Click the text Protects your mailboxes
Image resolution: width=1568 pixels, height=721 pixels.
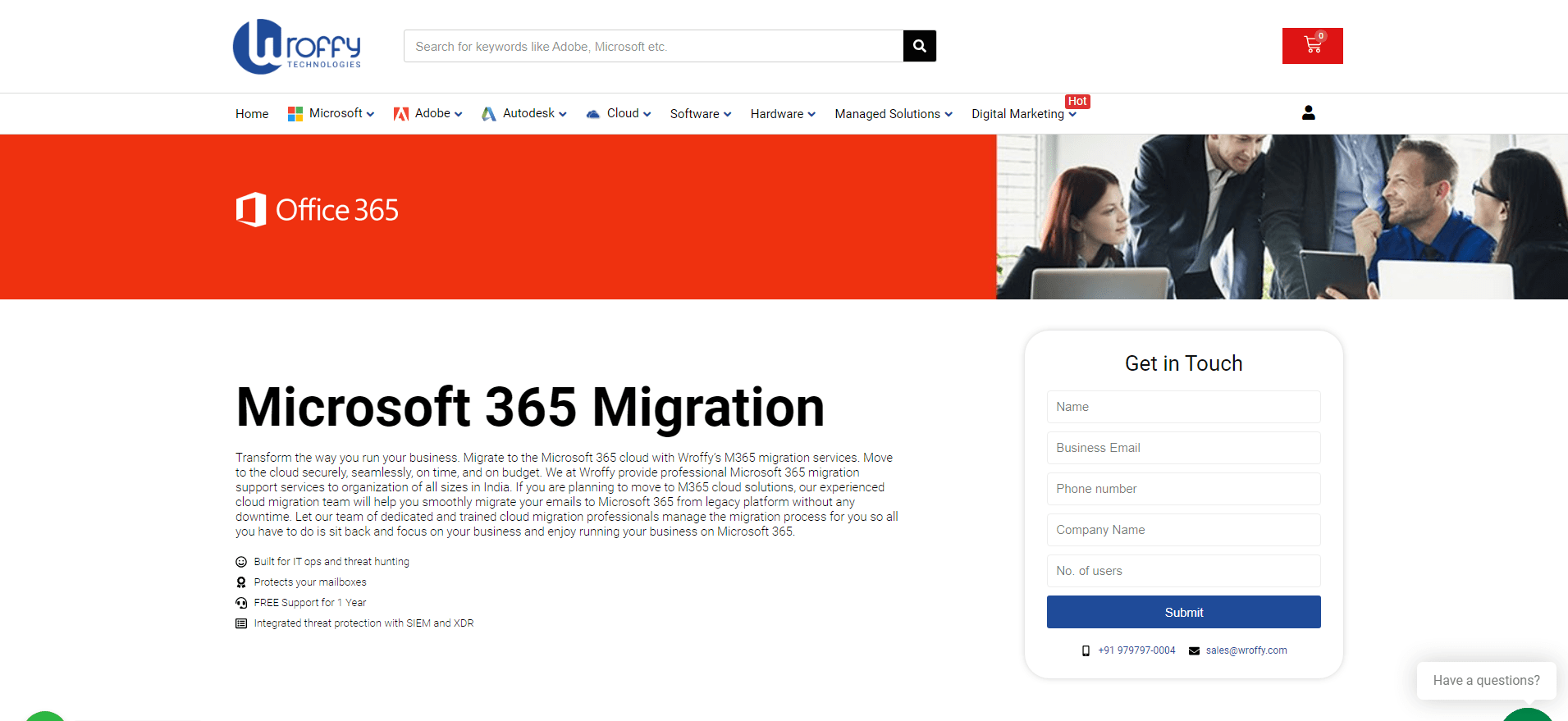pyautogui.click(x=310, y=582)
